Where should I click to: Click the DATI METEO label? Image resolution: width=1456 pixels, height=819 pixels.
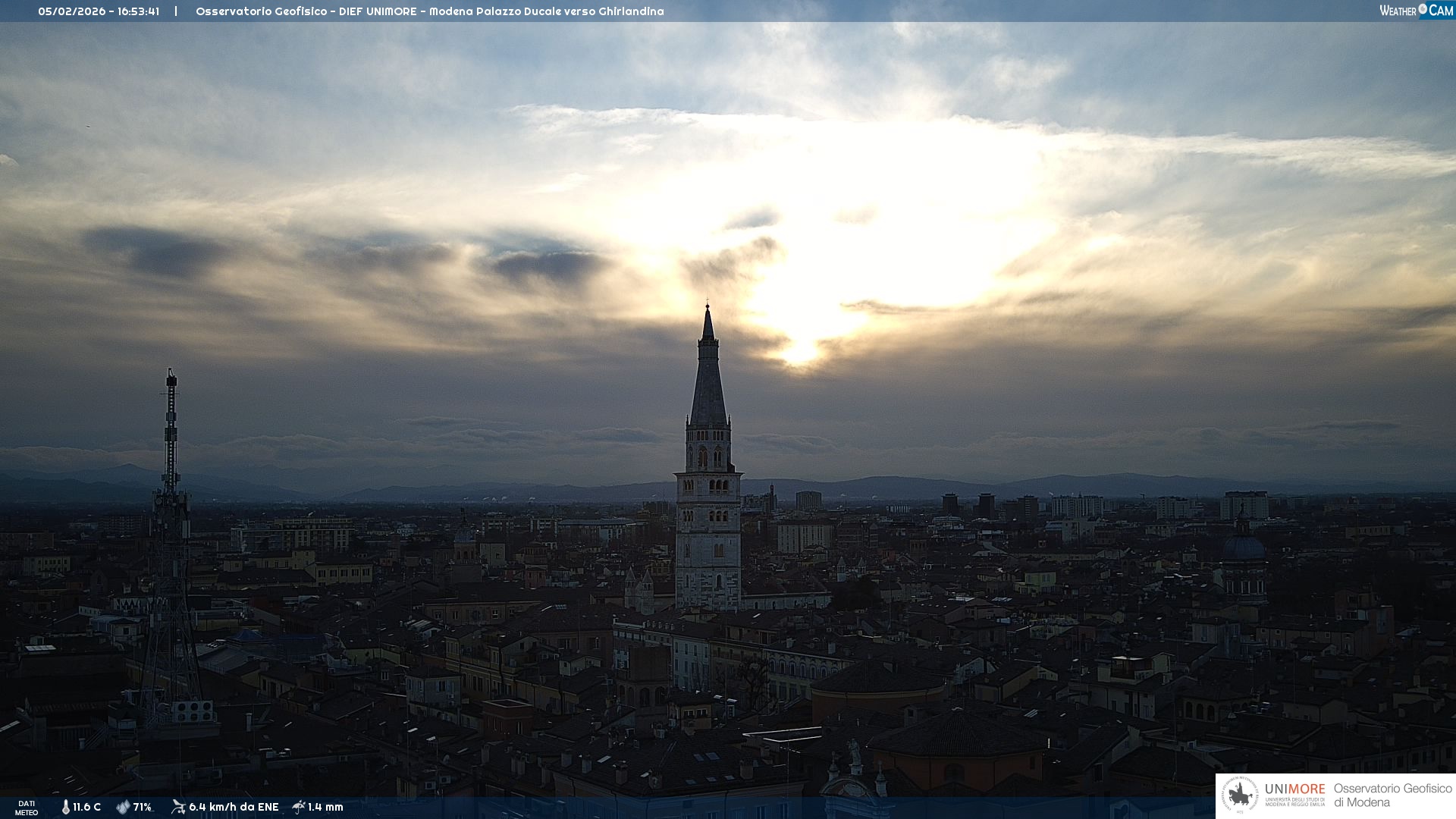click(27, 808)
